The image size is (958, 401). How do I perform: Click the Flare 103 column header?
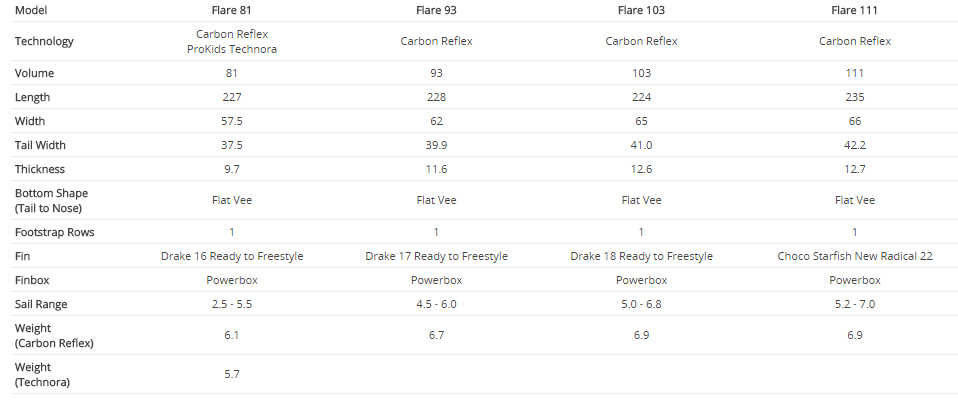click(x=641, y=10)
